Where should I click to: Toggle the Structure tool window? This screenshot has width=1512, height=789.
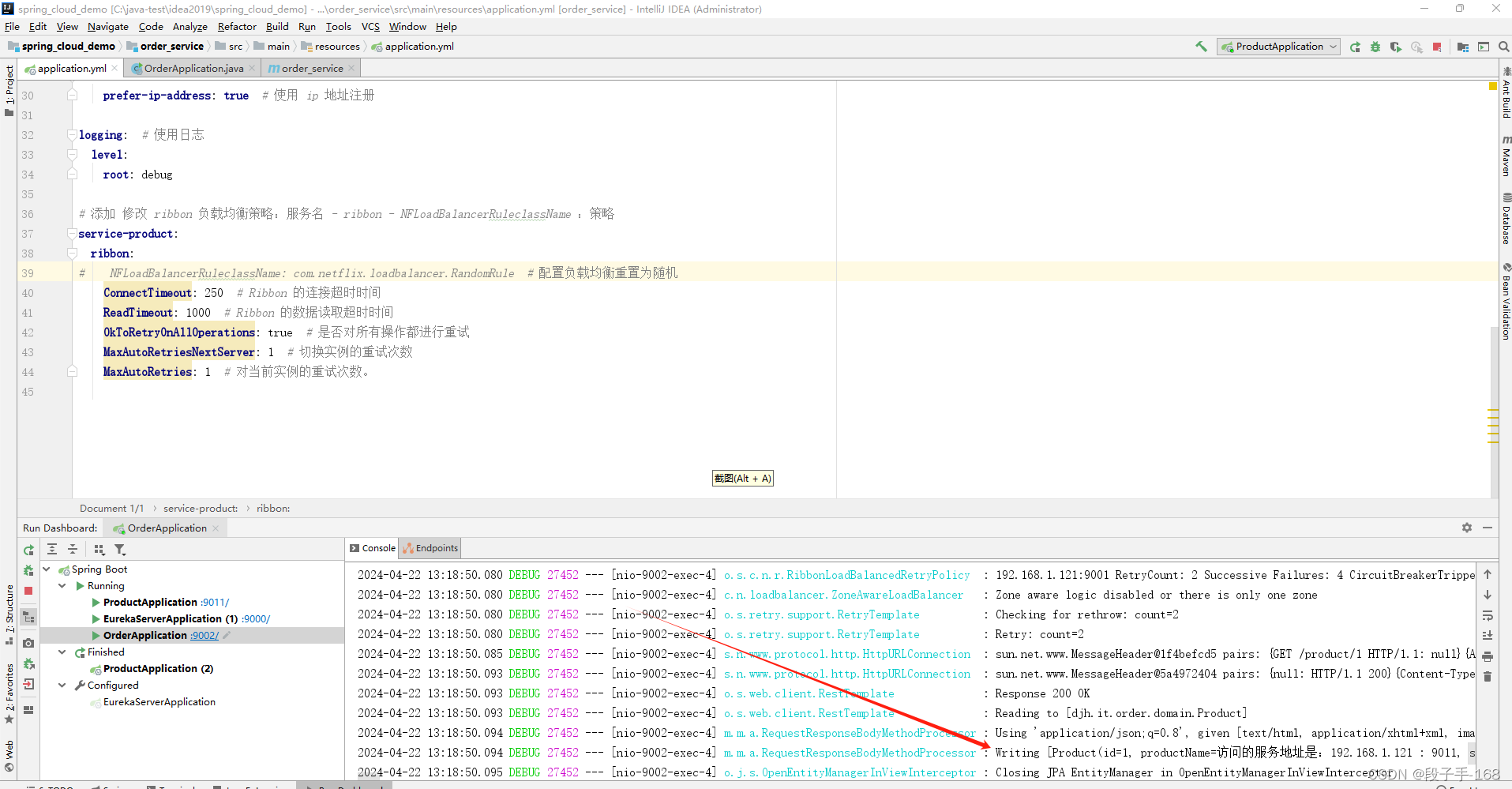9,614
